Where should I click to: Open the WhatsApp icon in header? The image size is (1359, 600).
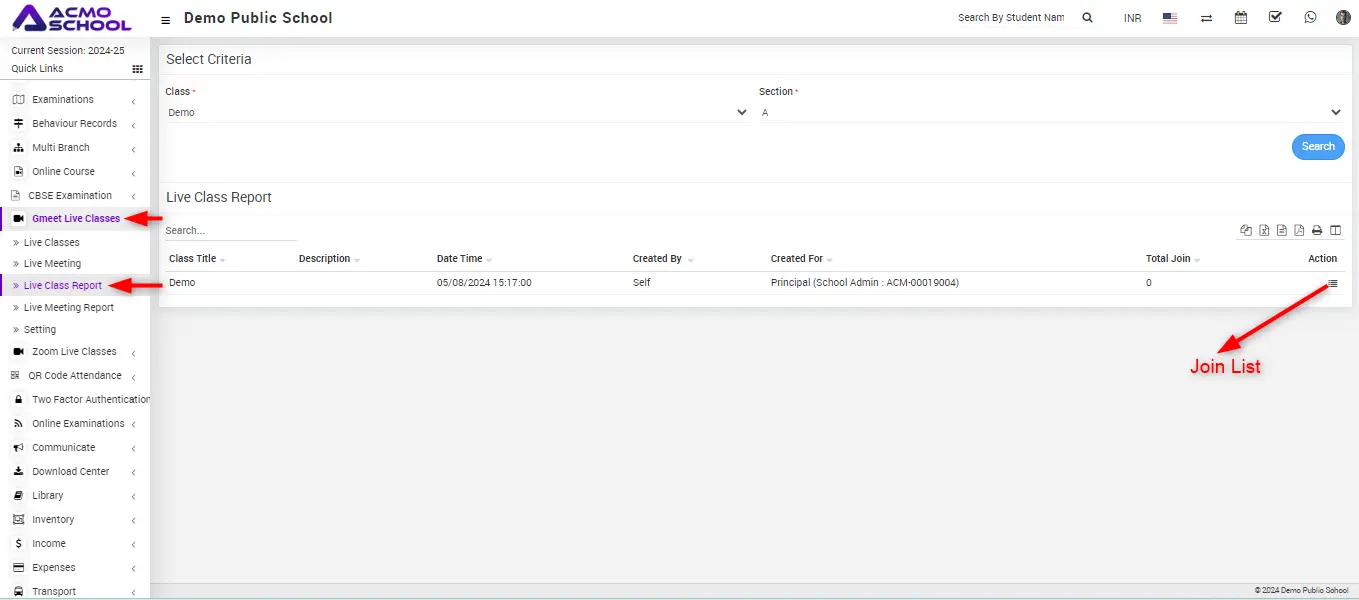tap(1310, 18)
